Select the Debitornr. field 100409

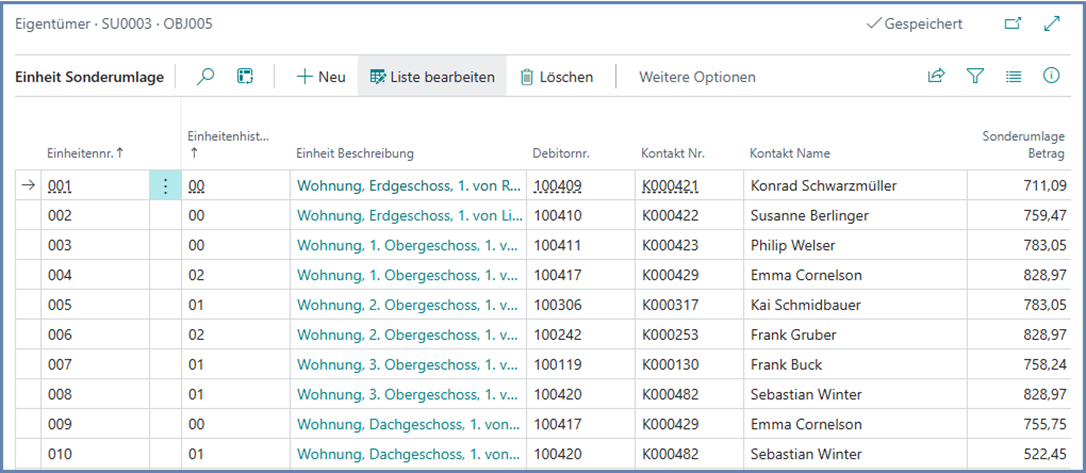[x=557, y=186]
